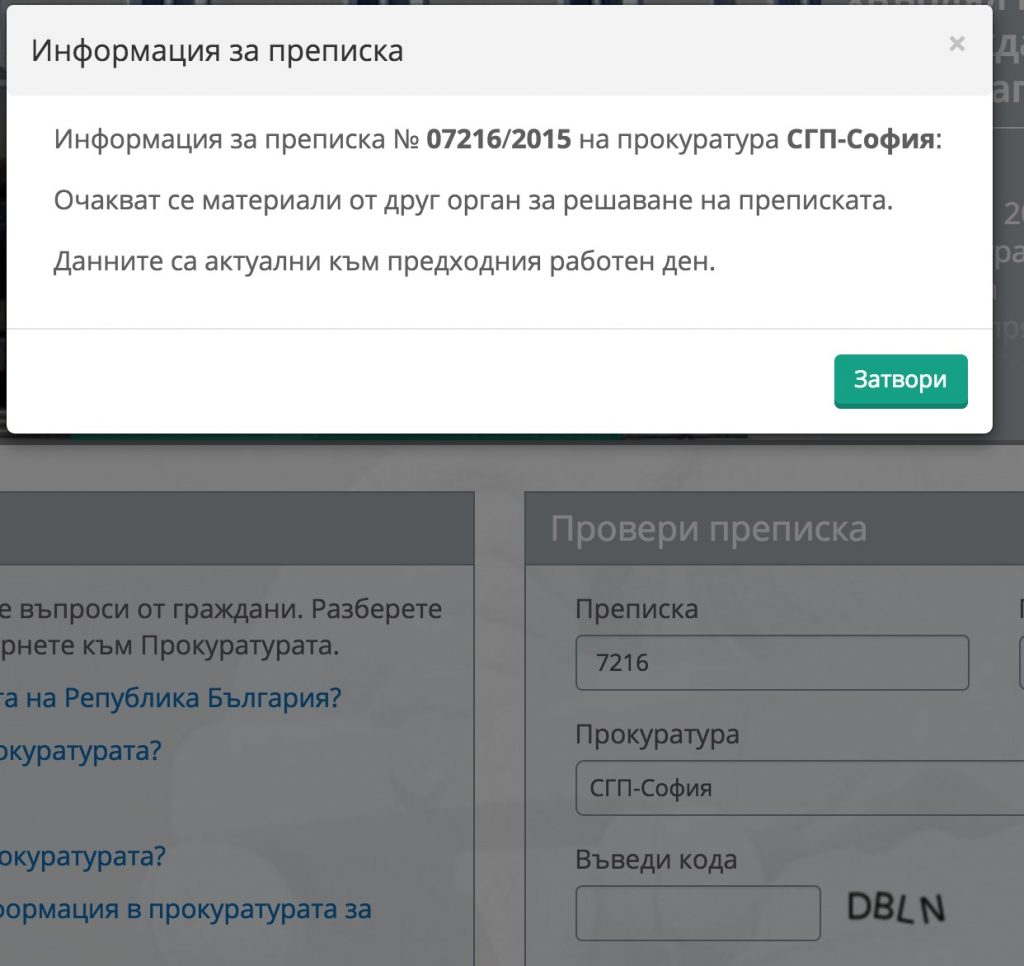Open the first прокуратурата? question link
This screenshot has width=1024, height=966.
[x=80, y=752]
